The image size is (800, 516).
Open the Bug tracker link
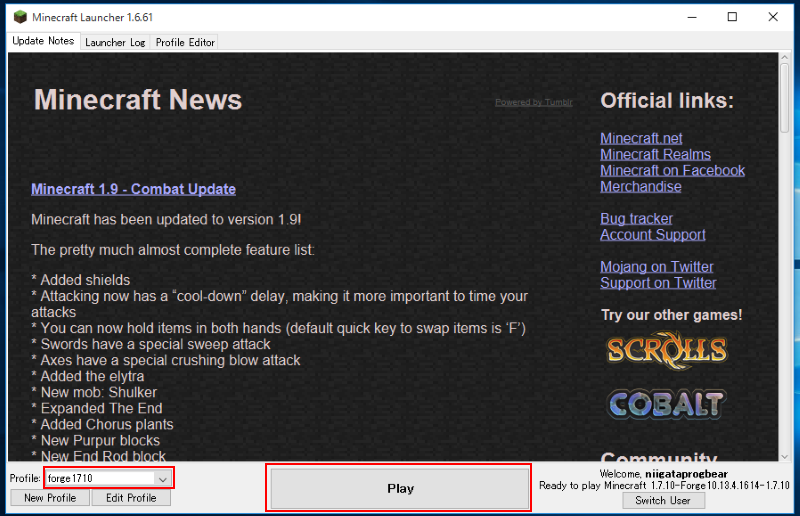[636, 218]
